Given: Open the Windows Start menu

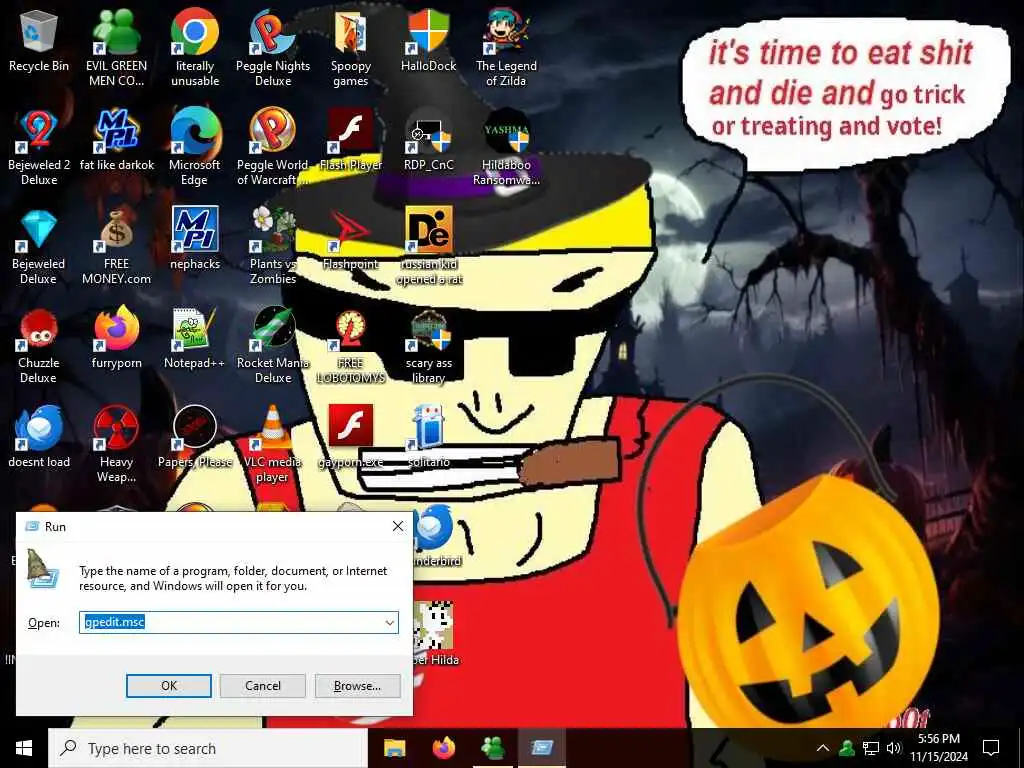Looking at the screenshot, I should [x=24, y=748].
